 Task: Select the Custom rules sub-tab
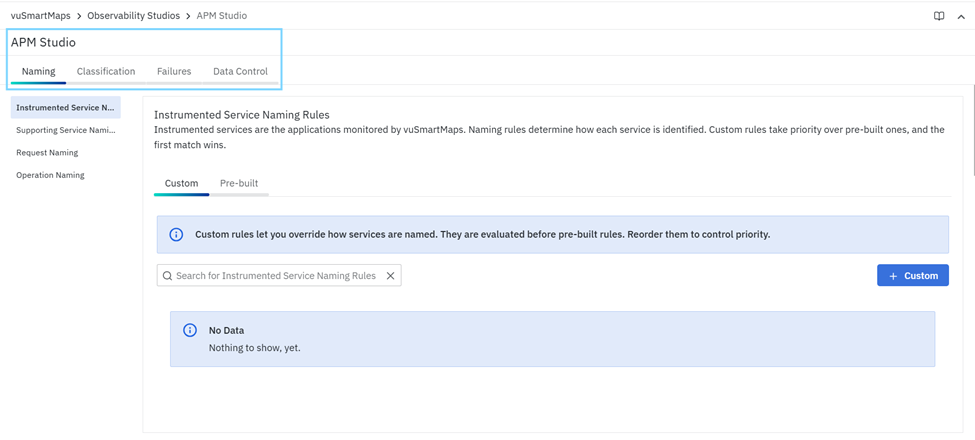coord(182,184)
